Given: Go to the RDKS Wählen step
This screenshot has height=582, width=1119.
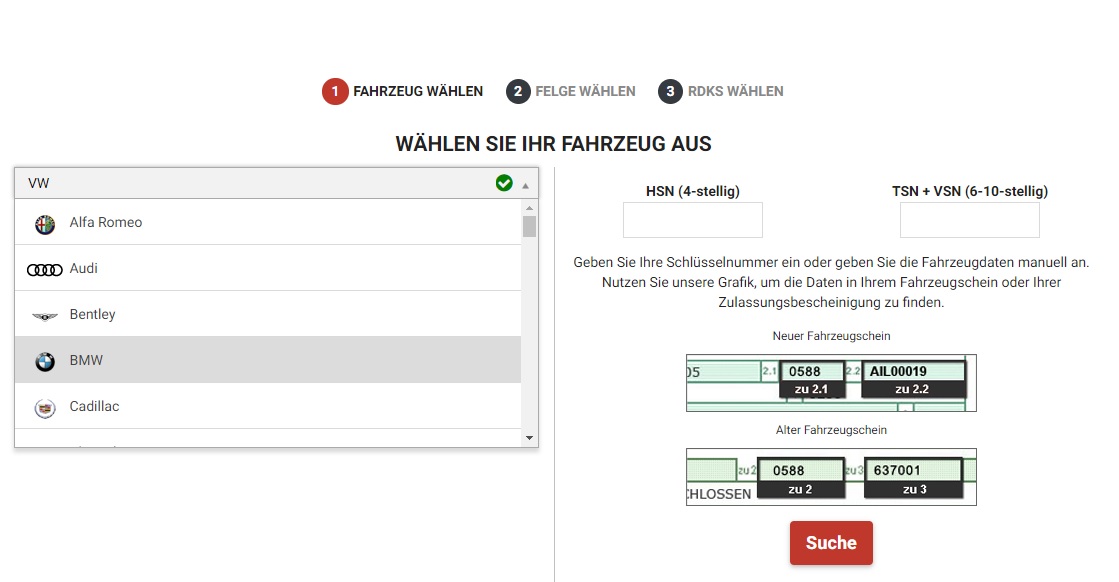Looking at the screenshot, I should (735, 91).
